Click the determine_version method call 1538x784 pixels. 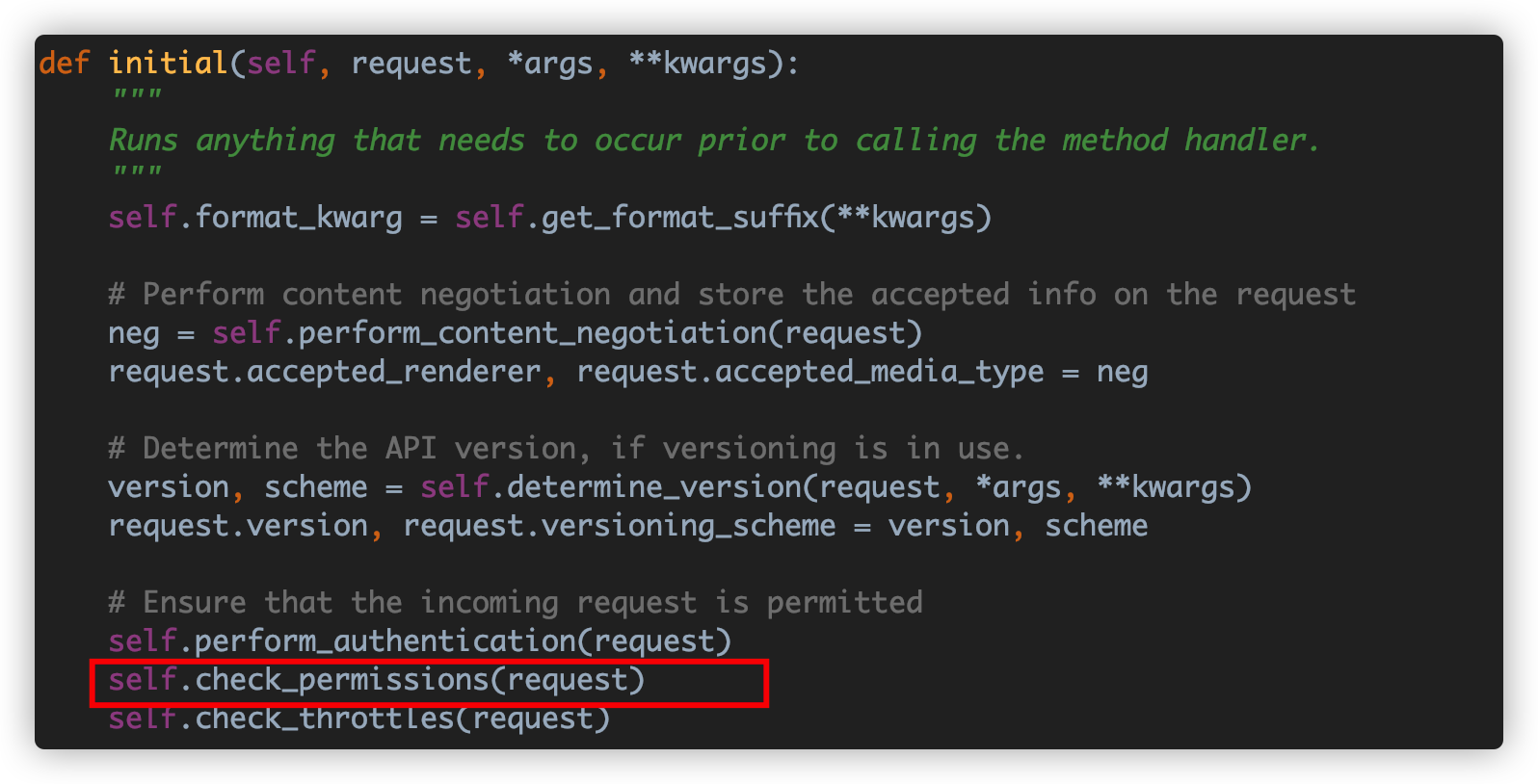click(x=835, y=487)
